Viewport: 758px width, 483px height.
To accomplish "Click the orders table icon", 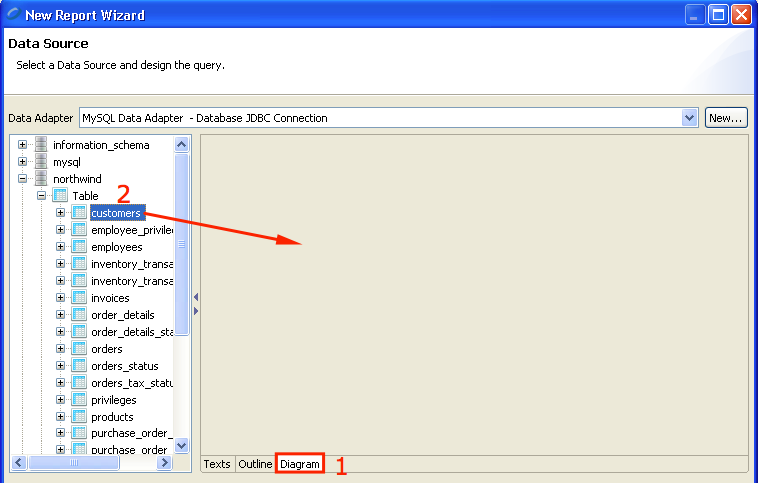I will (x=79, y=349).
